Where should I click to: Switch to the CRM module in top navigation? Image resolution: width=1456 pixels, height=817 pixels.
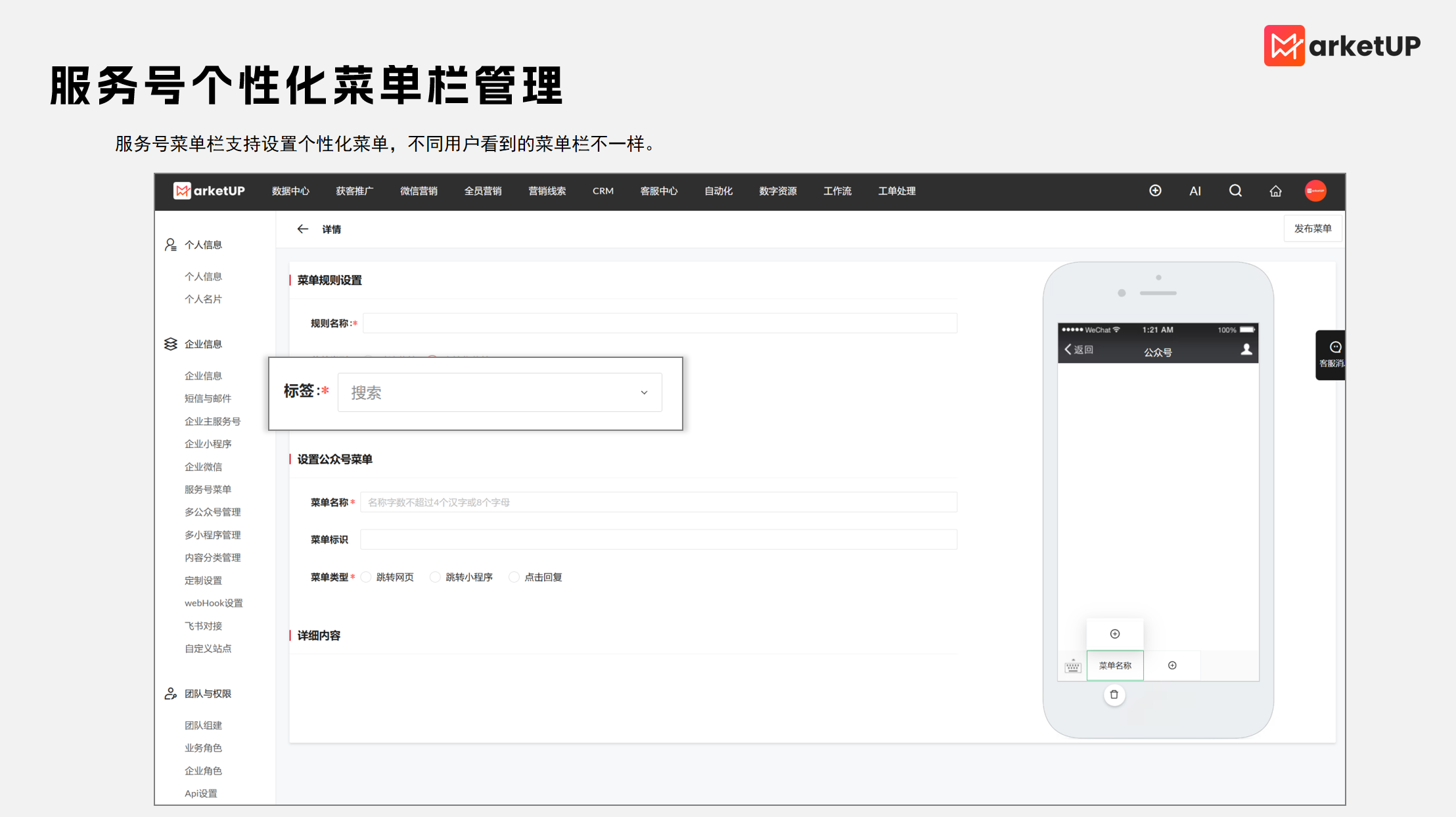tap(602, 191)
